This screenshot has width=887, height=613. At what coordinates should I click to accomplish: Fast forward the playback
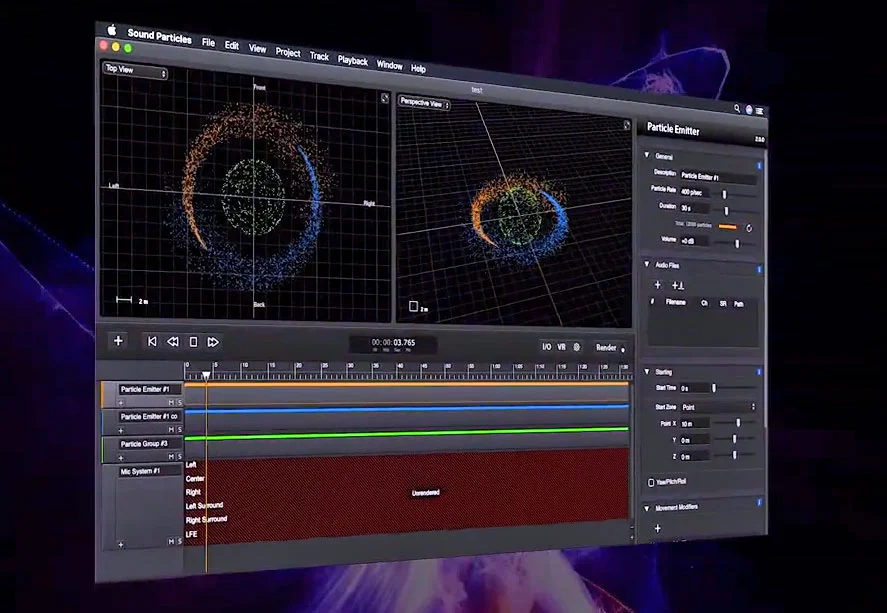[213, 342]
